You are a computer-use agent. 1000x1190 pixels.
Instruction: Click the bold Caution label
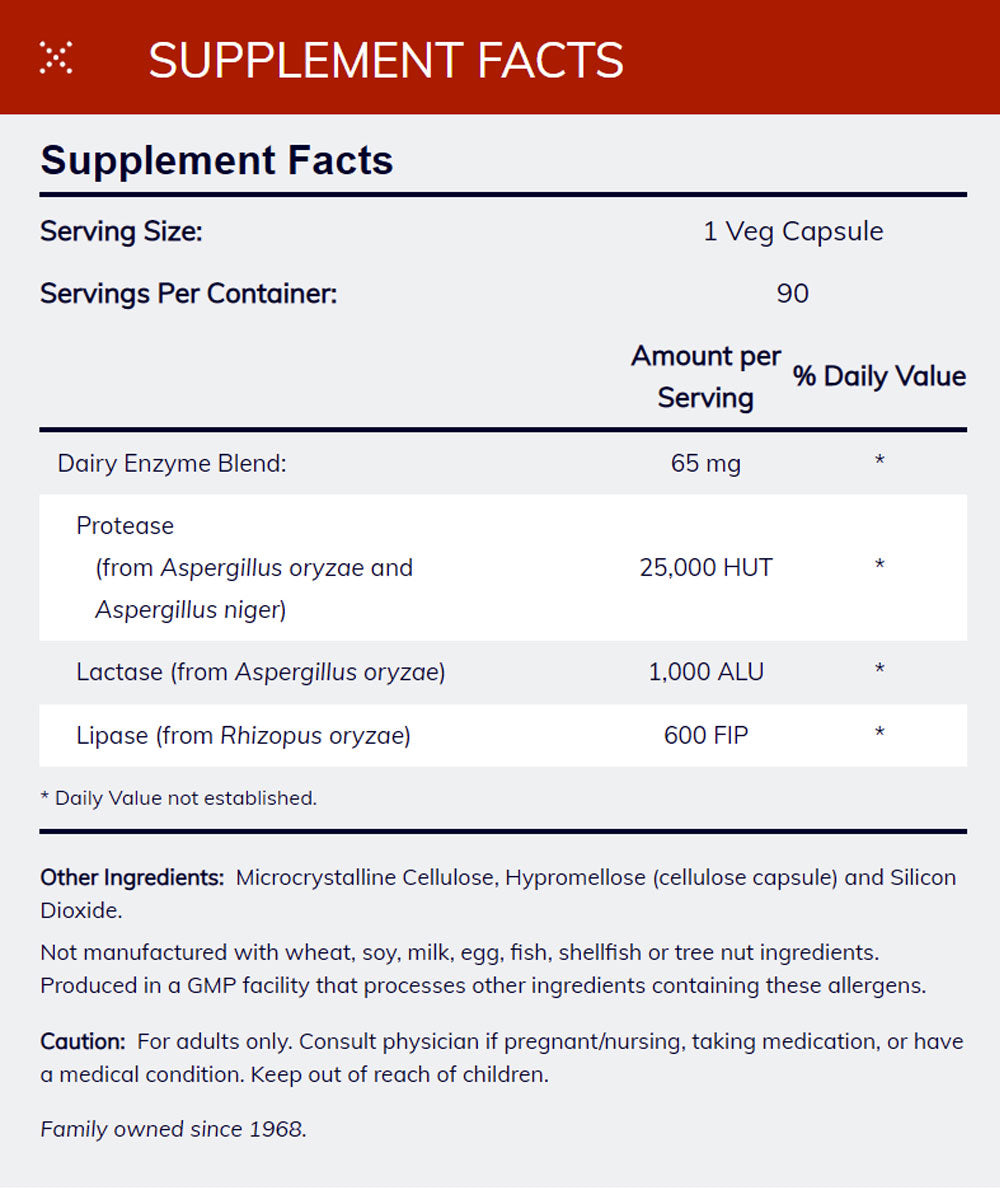83,1042
